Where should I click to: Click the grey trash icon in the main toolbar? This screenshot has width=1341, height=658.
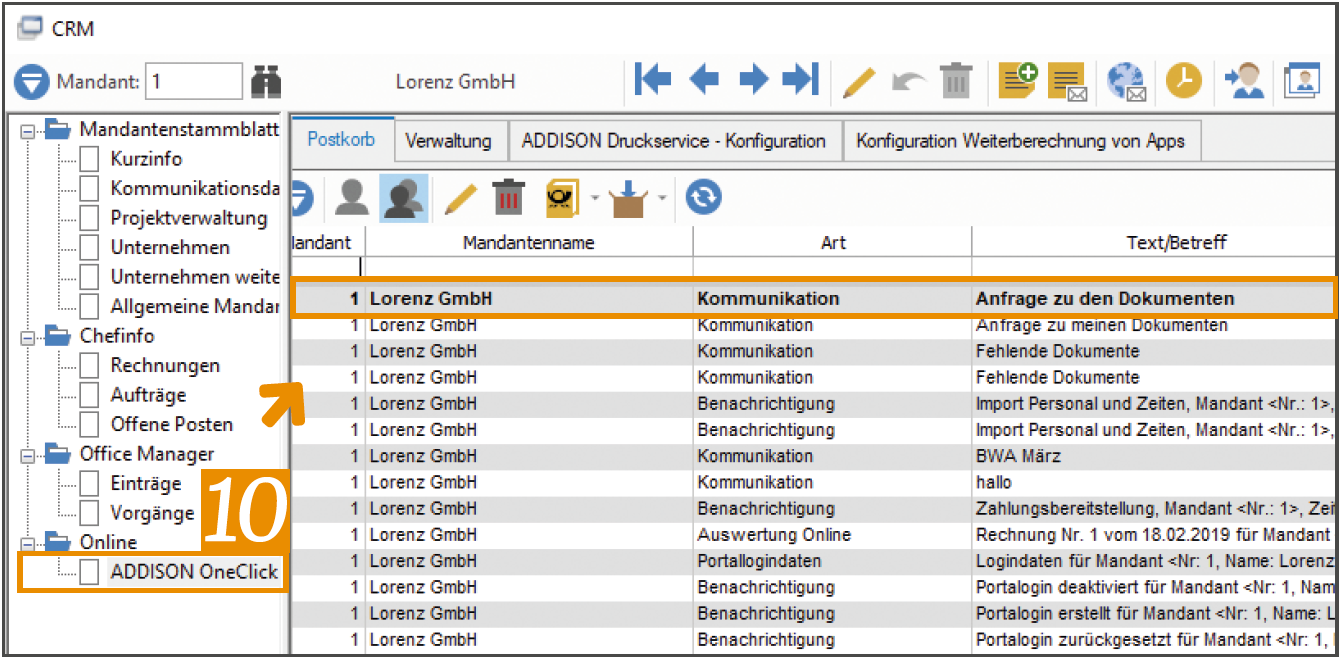(956, 80)
